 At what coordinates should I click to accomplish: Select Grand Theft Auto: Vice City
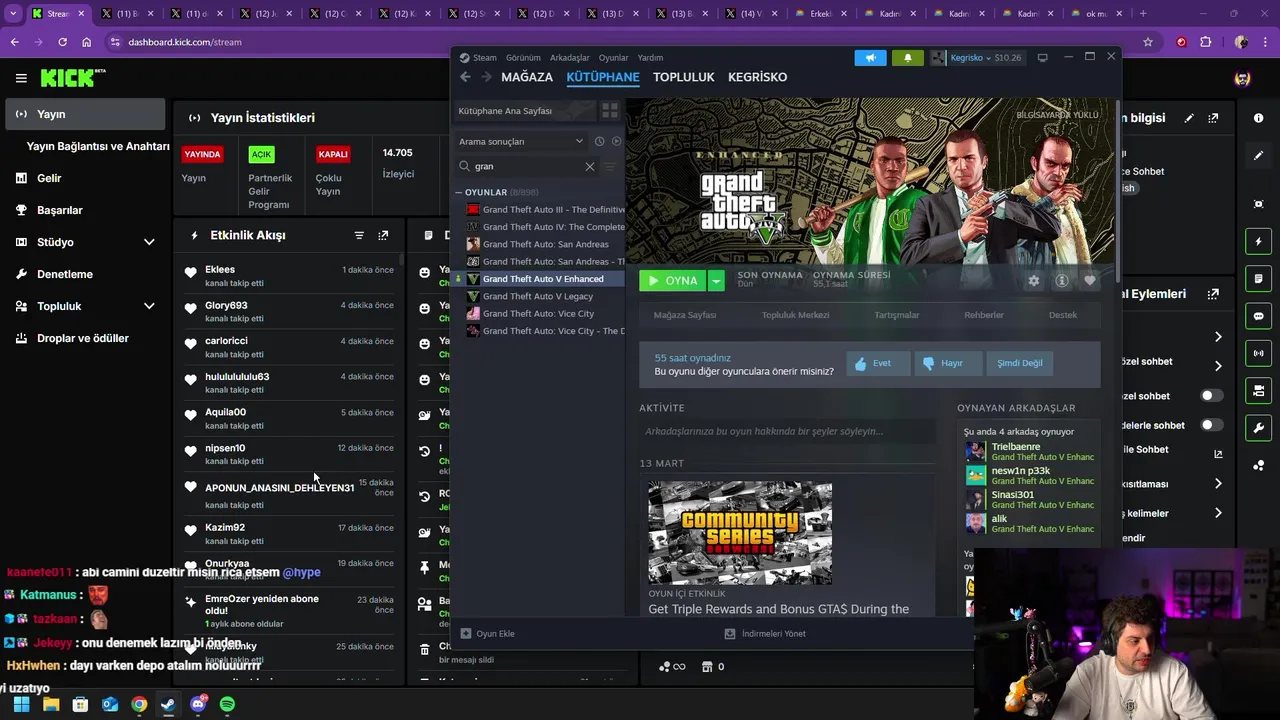[x=539, y=314]
